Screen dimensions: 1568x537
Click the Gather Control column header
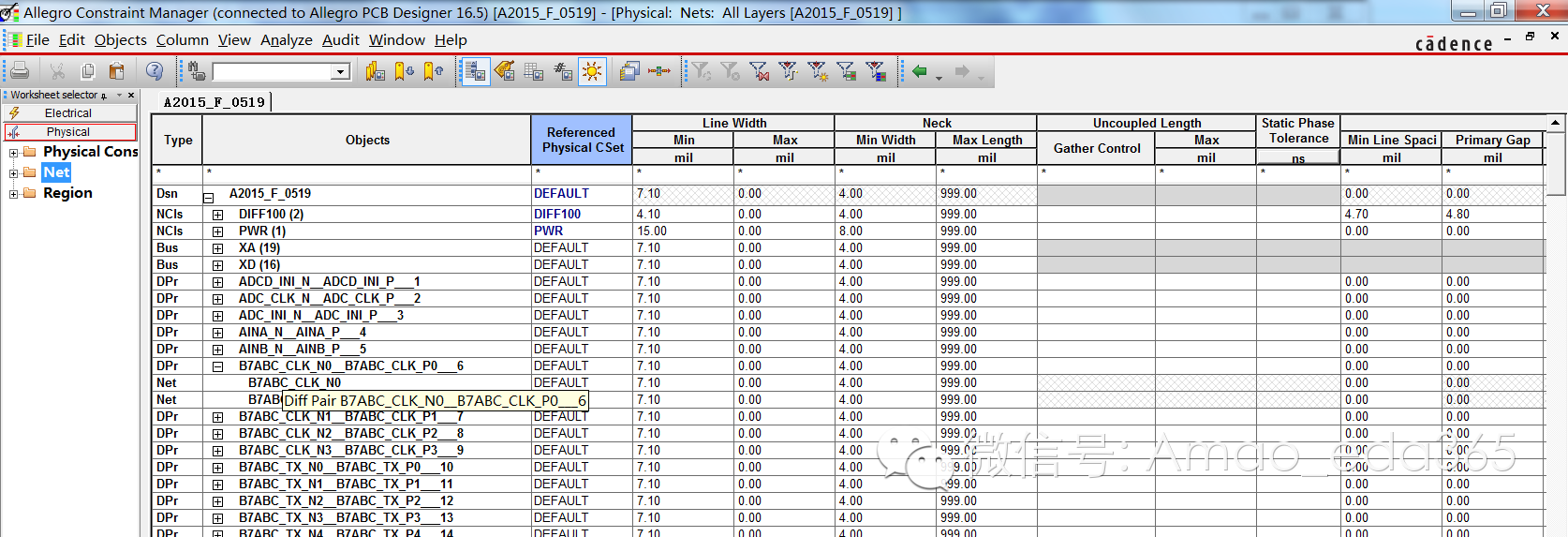1097,148
